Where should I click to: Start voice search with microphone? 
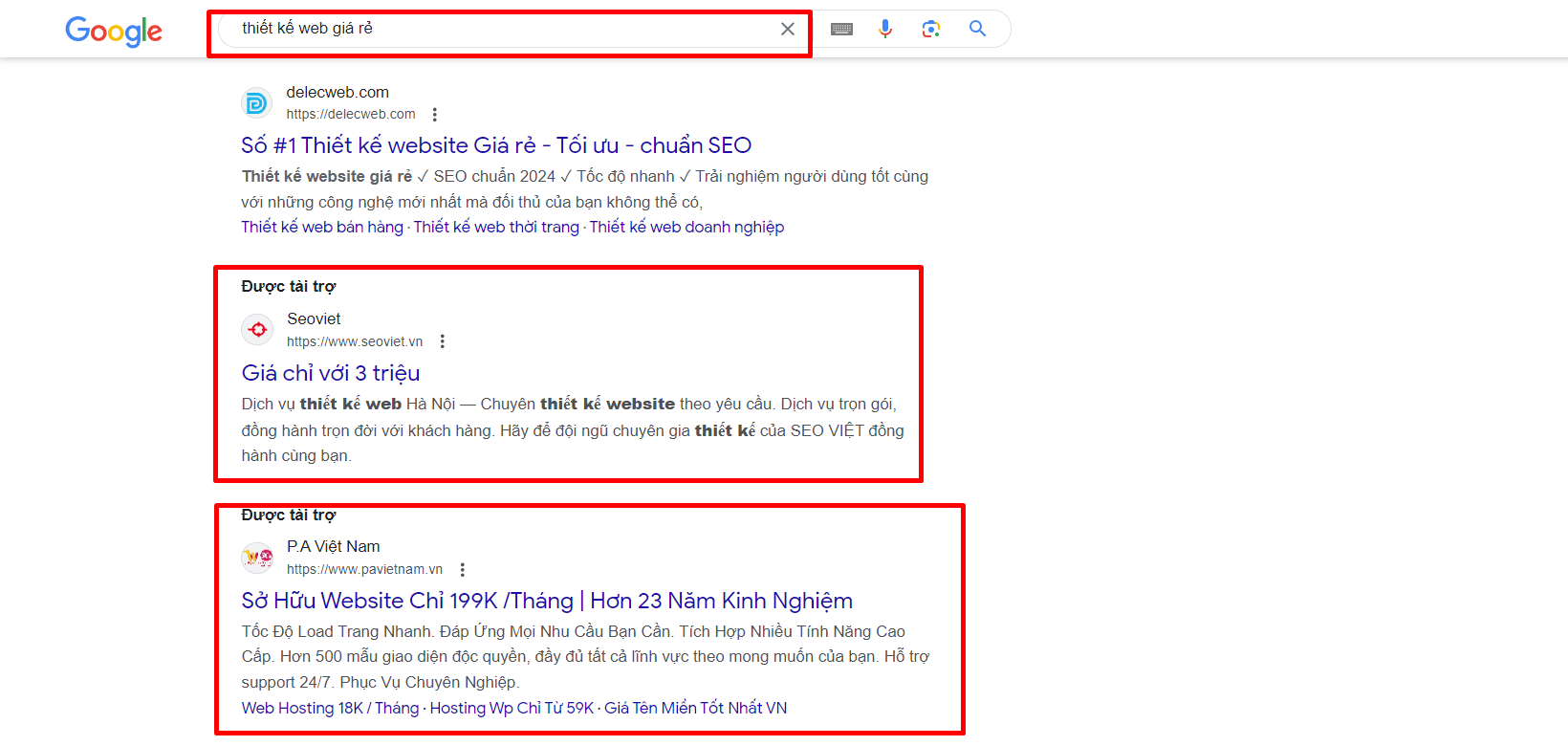(885, 29)
